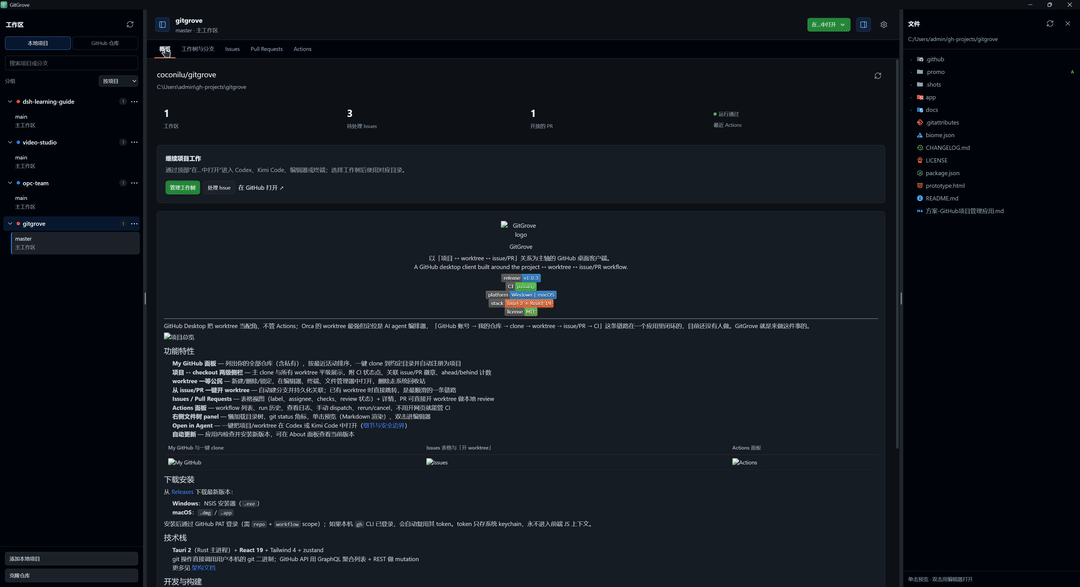Click the package.json file icon
The height and width of the screenshot is (587, 1080).
point(920,173)
